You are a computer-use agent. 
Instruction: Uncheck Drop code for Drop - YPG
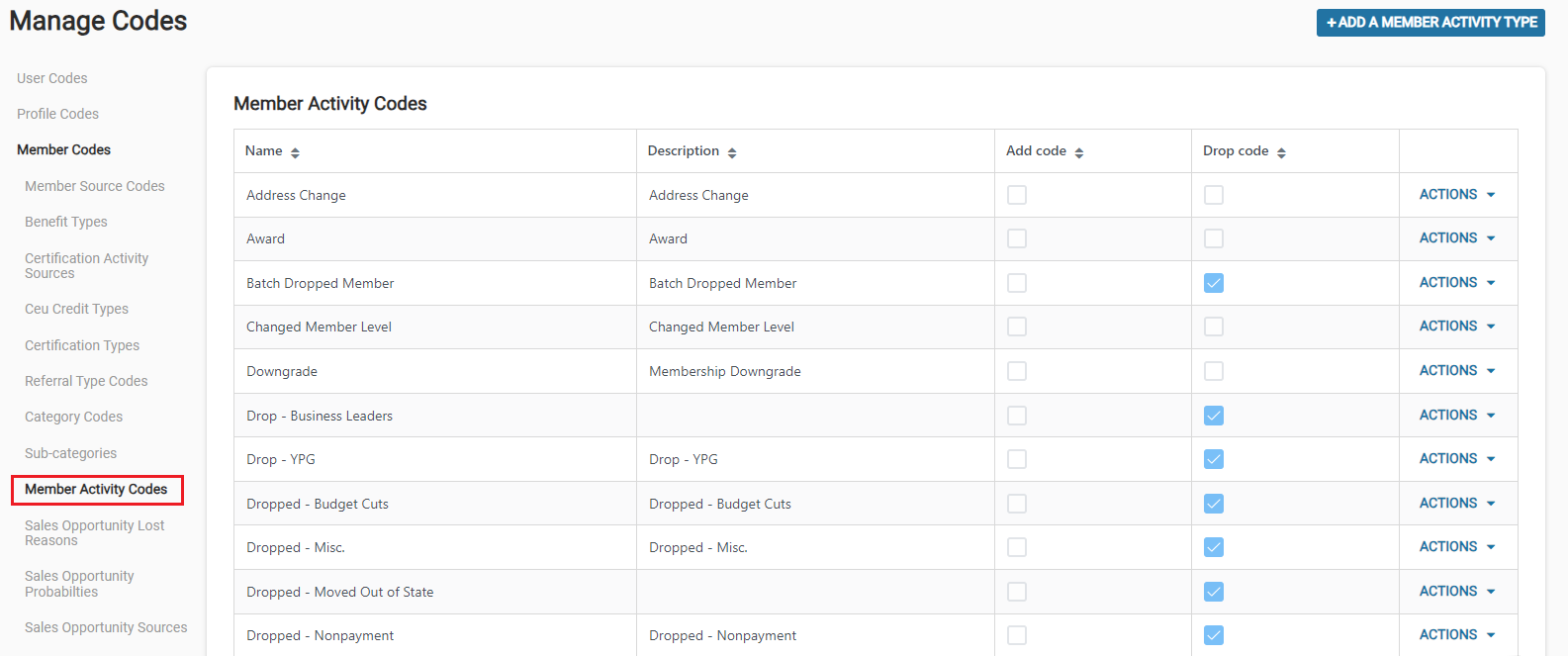pyautogui.click(x=1214, y=459)
